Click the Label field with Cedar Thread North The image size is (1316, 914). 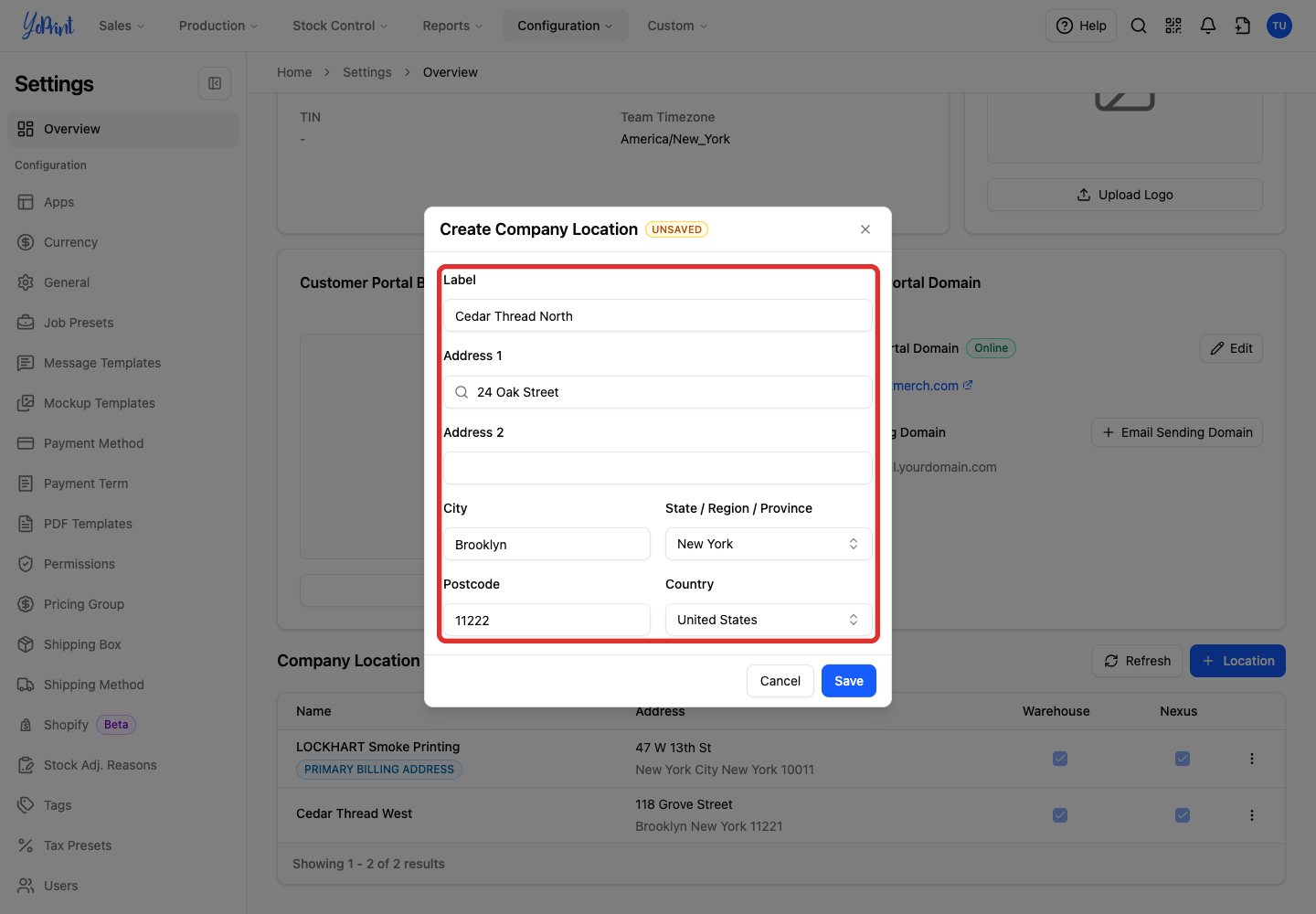click(658, 316)
